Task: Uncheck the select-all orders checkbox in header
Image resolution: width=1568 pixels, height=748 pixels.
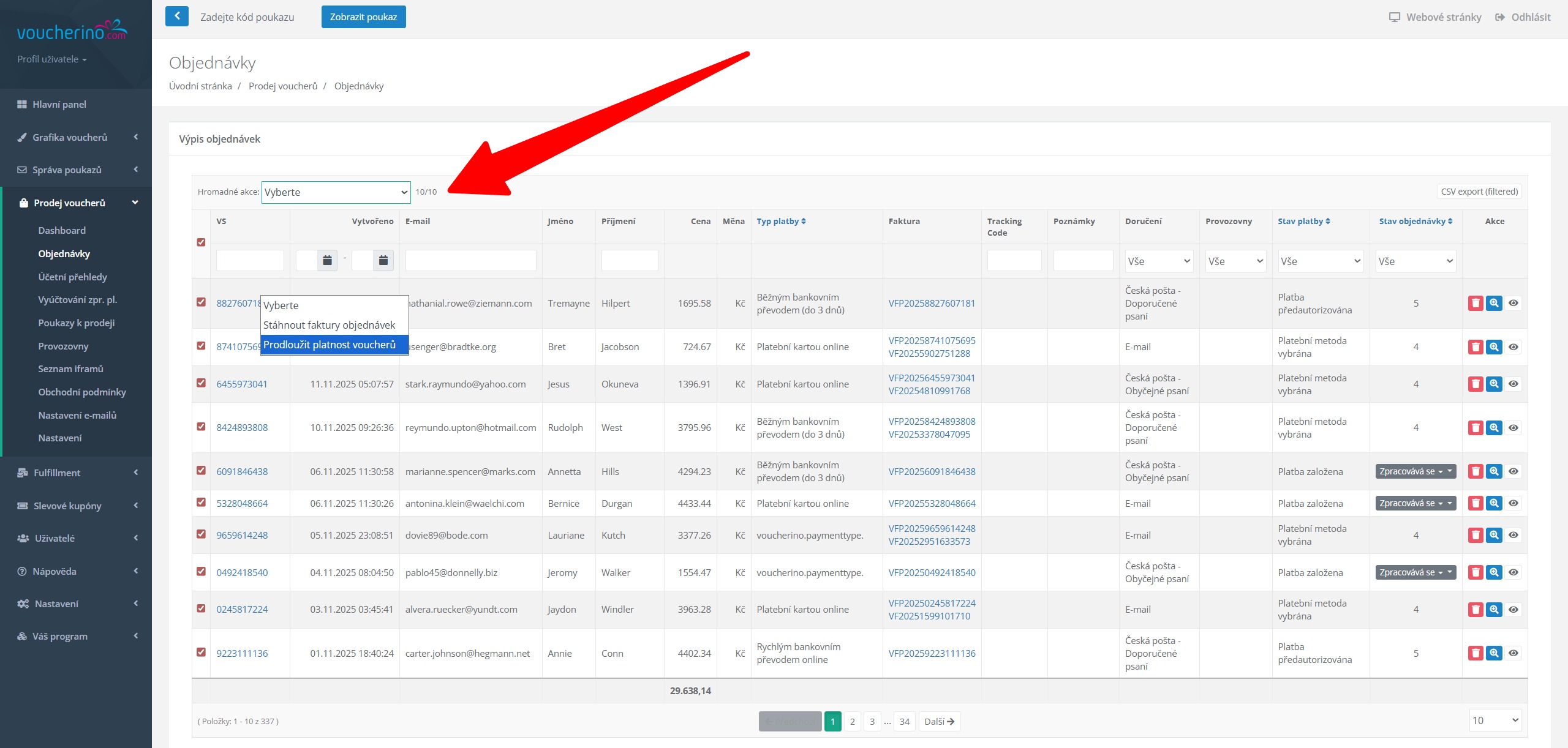Action: pos(201,242)
